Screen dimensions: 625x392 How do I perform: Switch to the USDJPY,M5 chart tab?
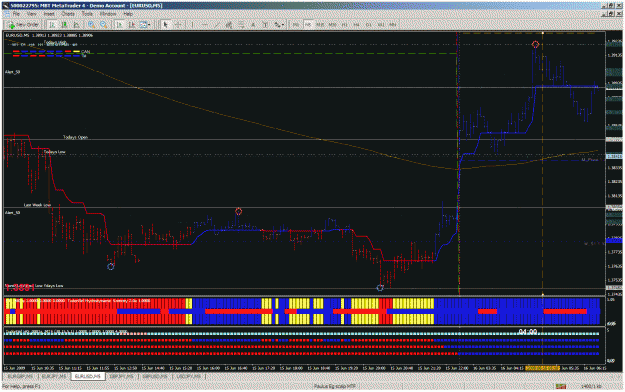point(189,376)
